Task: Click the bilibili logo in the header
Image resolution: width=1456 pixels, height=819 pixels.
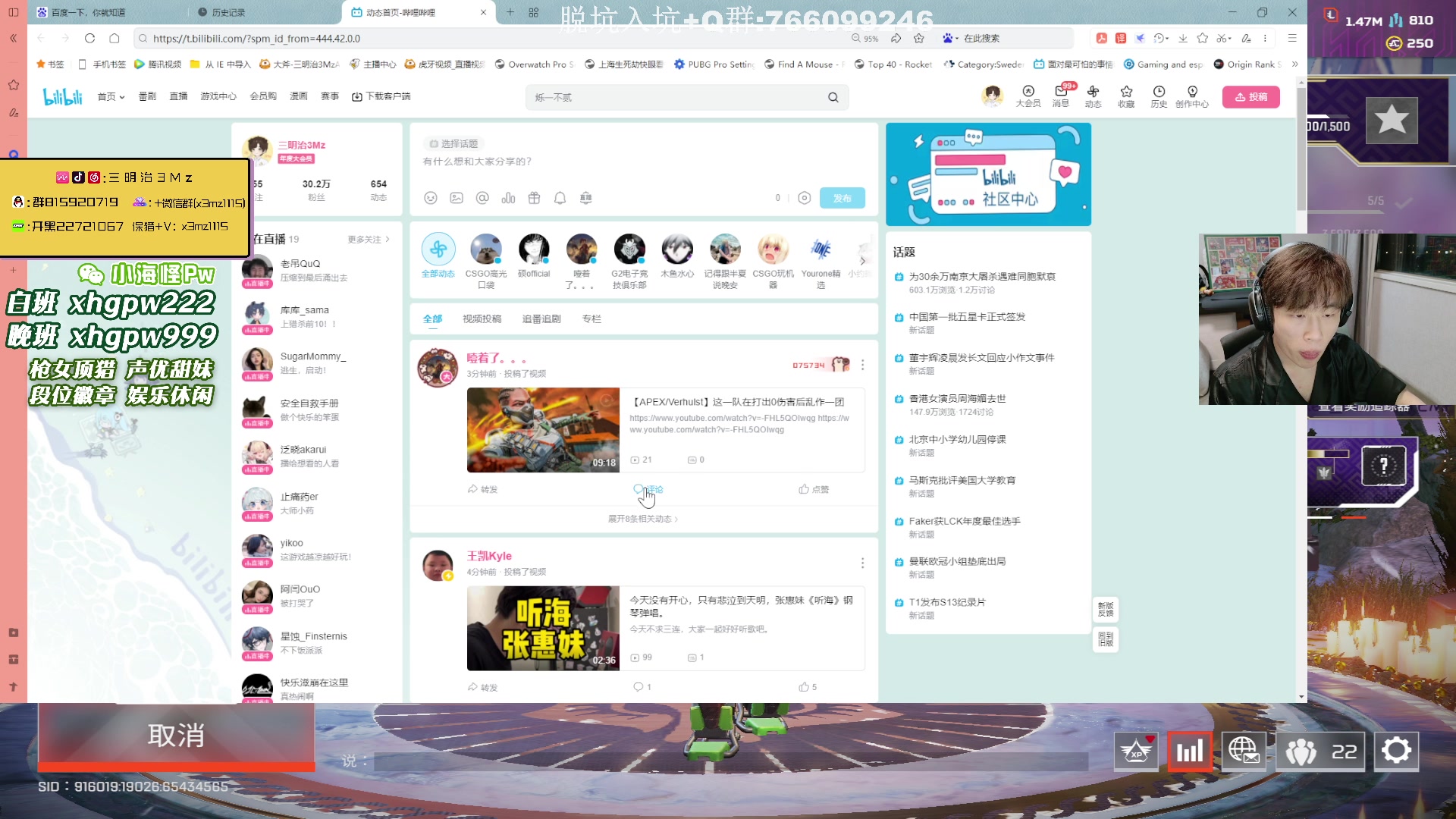Action: click(62, 97)
